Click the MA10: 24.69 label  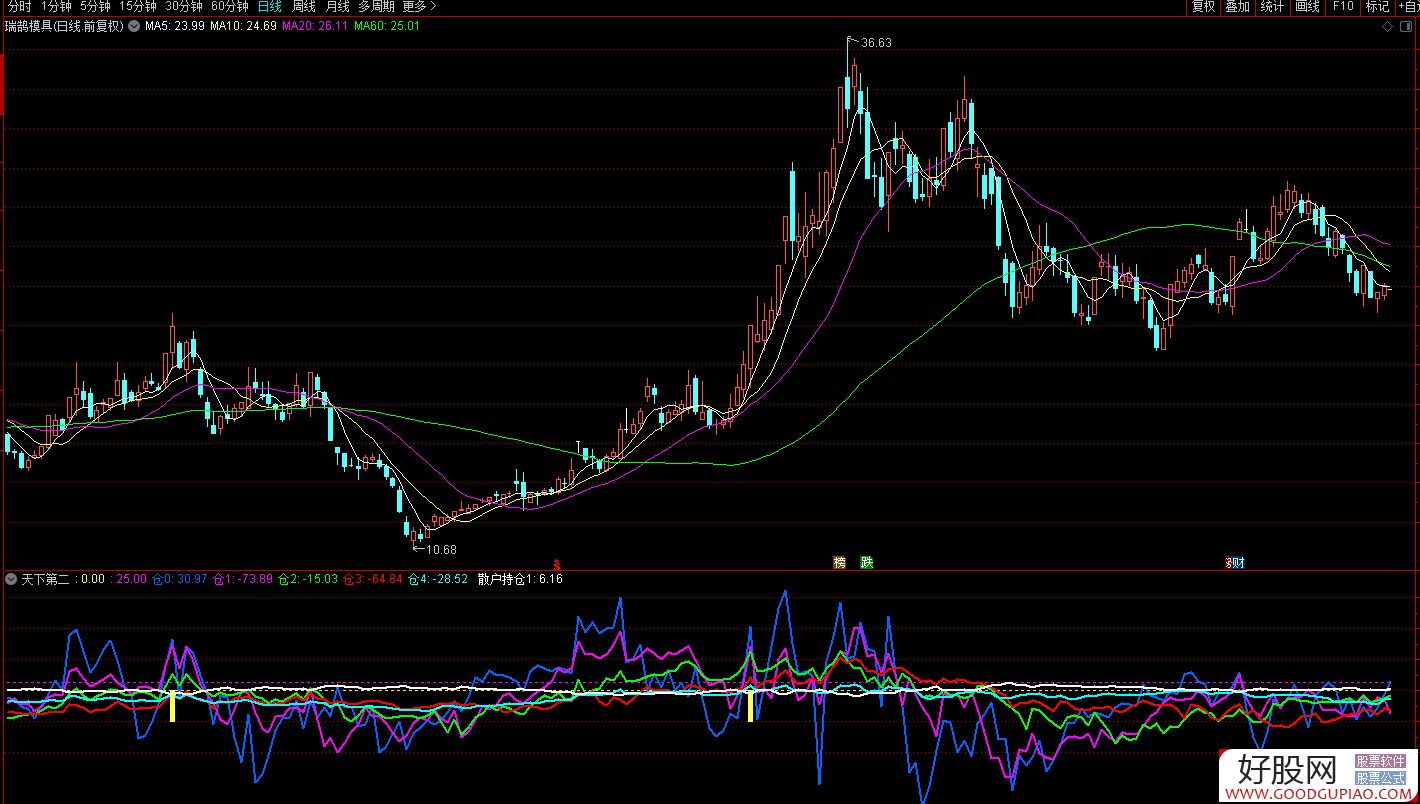point(243,26)
